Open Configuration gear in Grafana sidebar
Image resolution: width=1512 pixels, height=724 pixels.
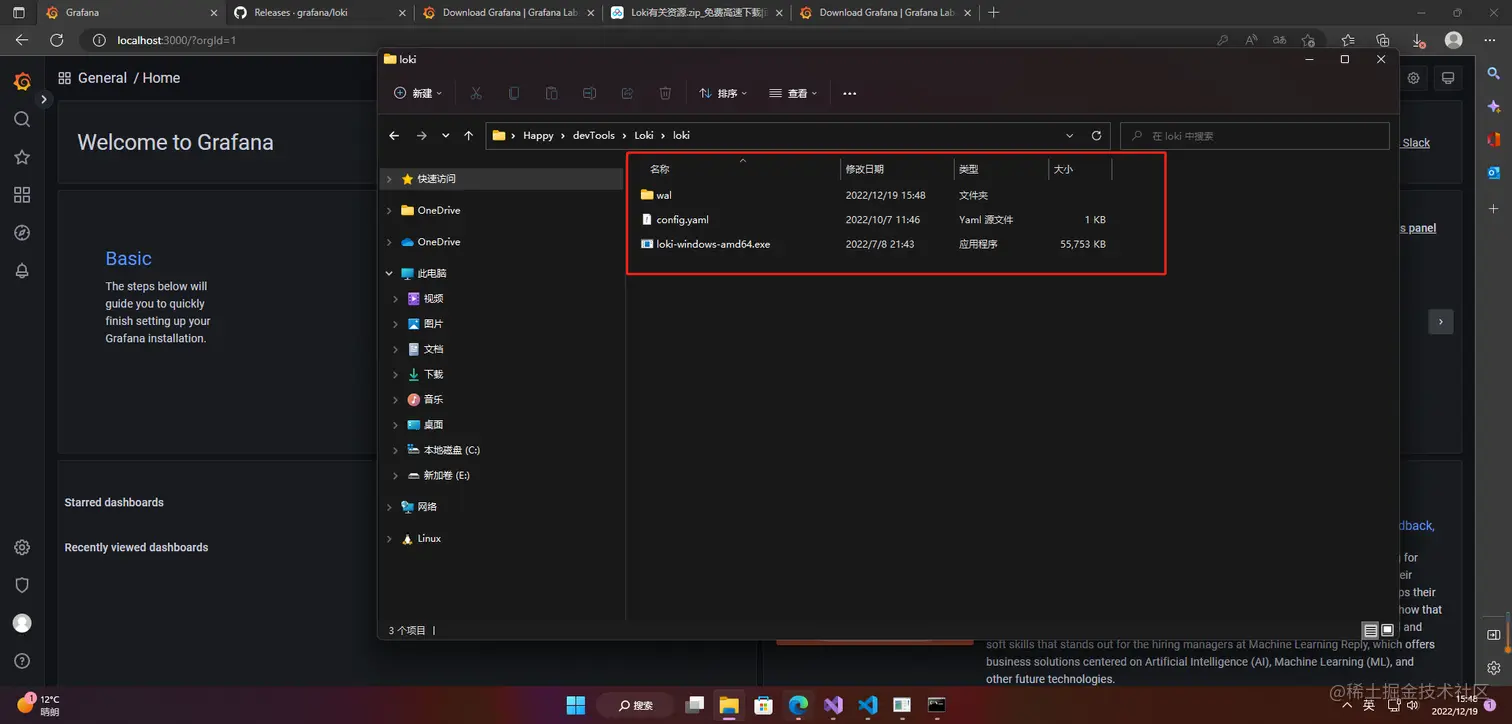pyautogui.click(x=22, y=548)
